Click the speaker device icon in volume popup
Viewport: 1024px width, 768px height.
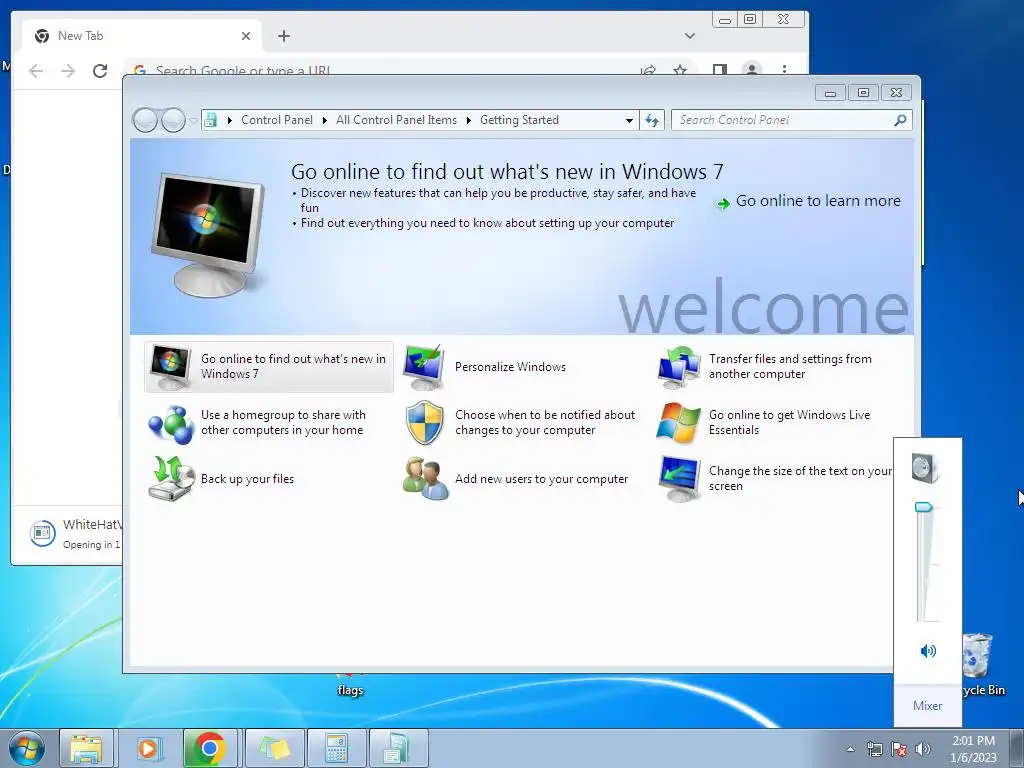point(925,468)
